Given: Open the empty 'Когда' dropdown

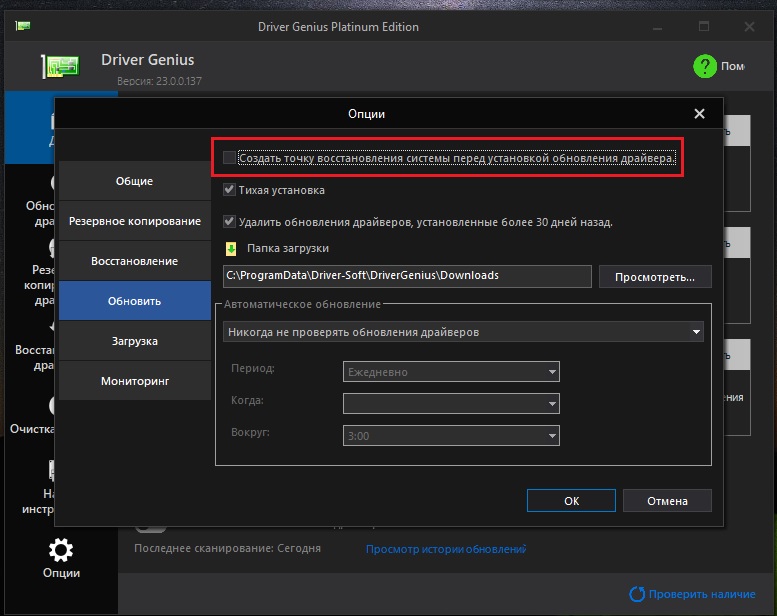Looking at the screenshot, I should pyautogui.click(x=451, y=403).
